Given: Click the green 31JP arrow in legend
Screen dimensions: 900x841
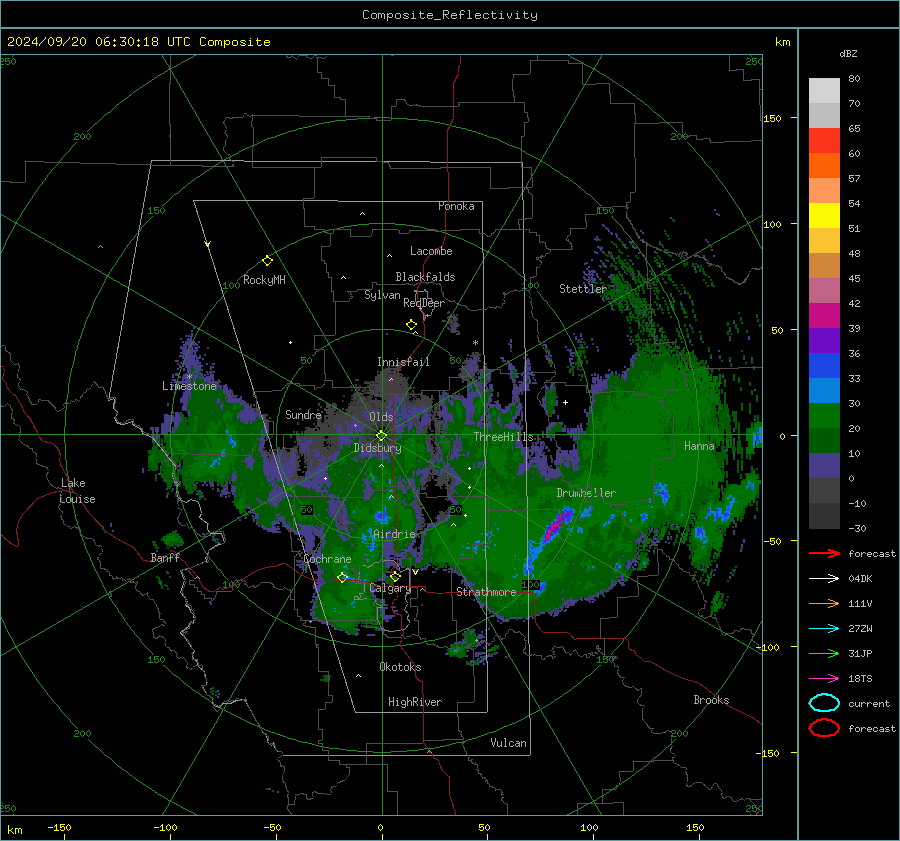Looking at the screenshot, I should pyautogui.click(x=824, y=653).
